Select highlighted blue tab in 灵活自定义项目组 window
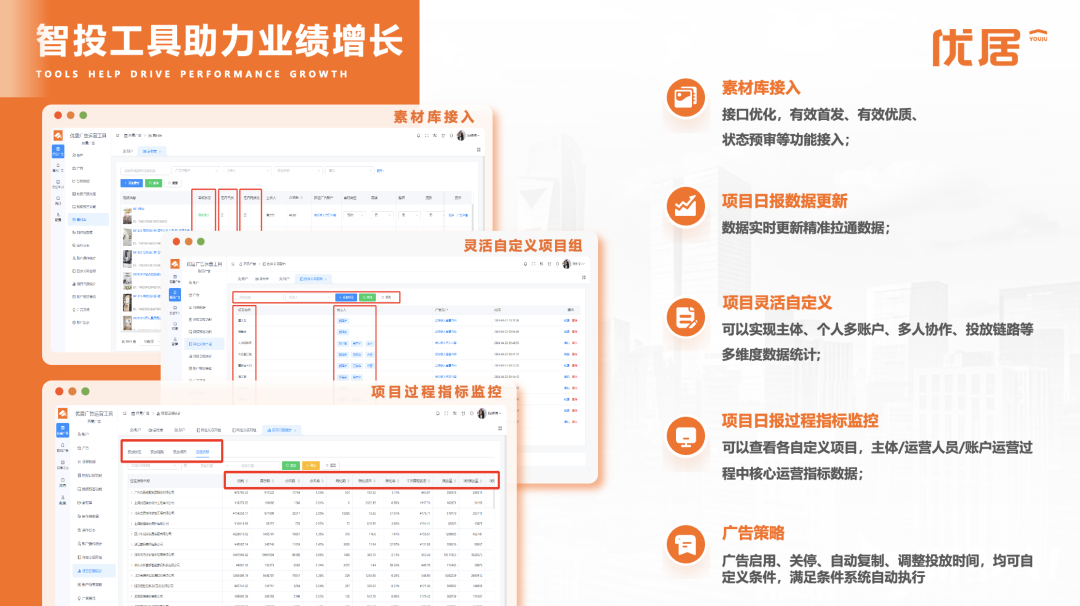The height and width of the screenshot is (606, 1080). 313,279
